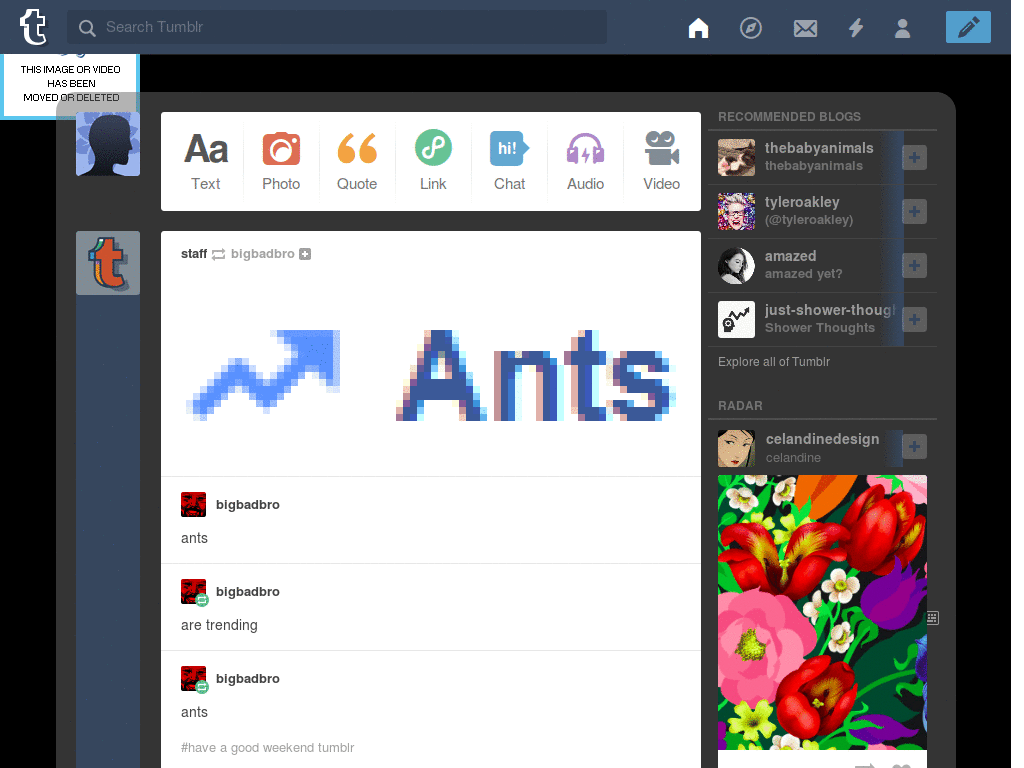Focus the Search Tumblr field
The height and width of the screenshot is (768, 1024).
coord(336,27)
